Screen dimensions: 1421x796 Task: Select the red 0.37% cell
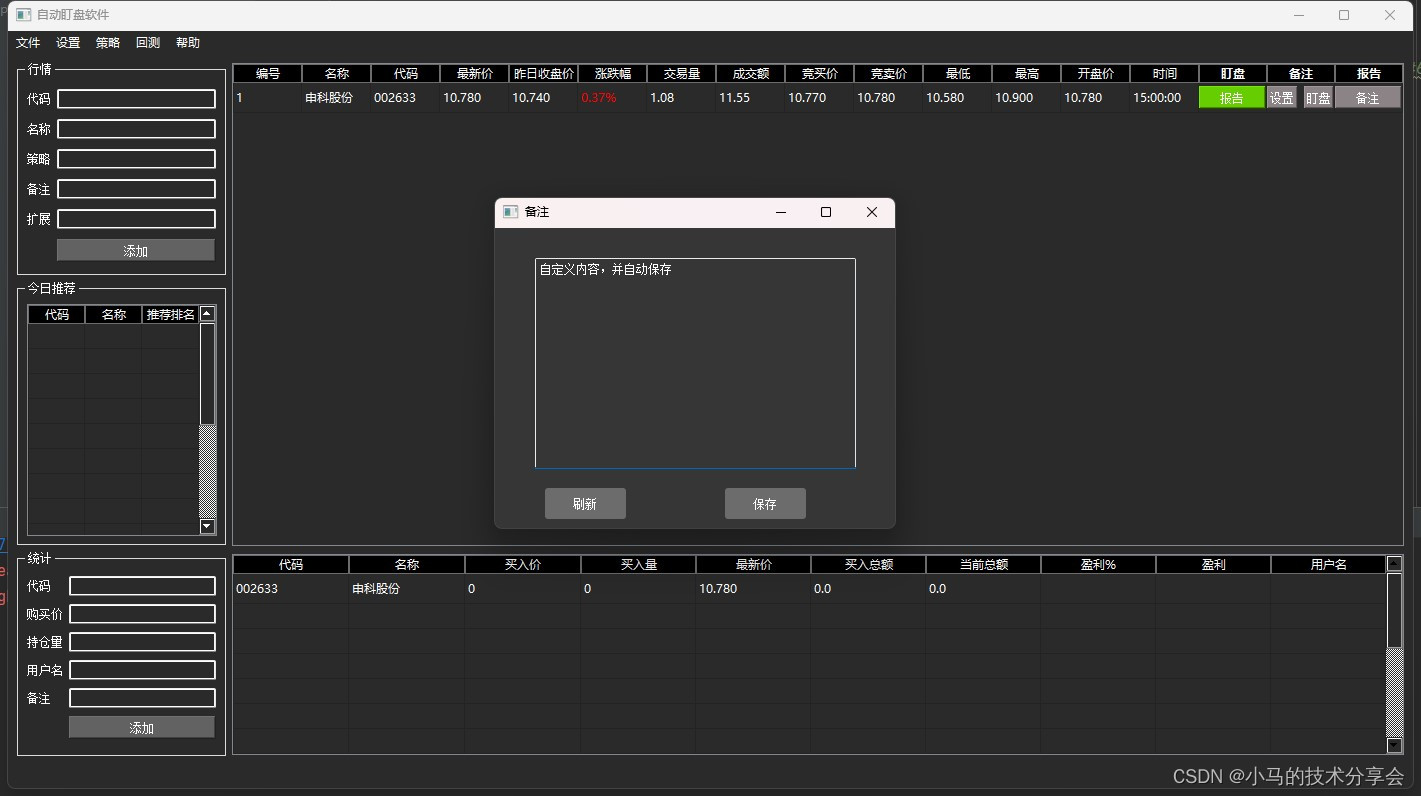(x=613, y=98)
